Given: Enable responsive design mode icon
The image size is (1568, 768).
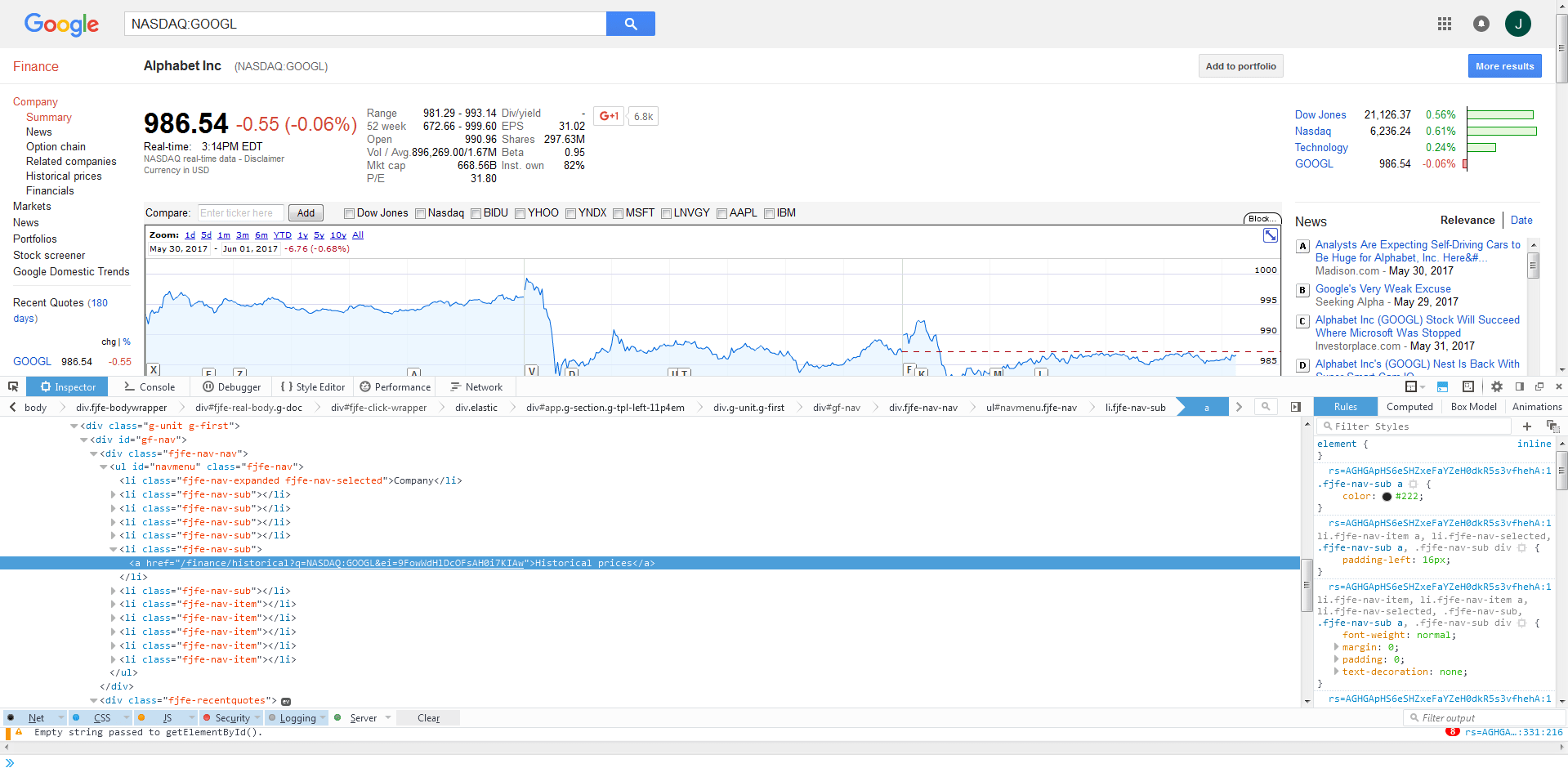Looking at the screenshot, I should [1468, 386].
